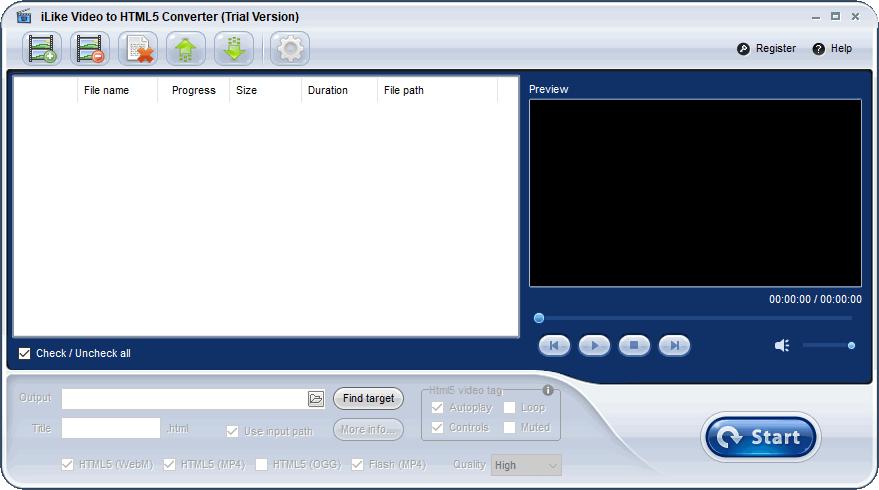Screen dimensions: 879x490
Task: Enable HTML5 (OGG) output format
Action: click(261, 464)
